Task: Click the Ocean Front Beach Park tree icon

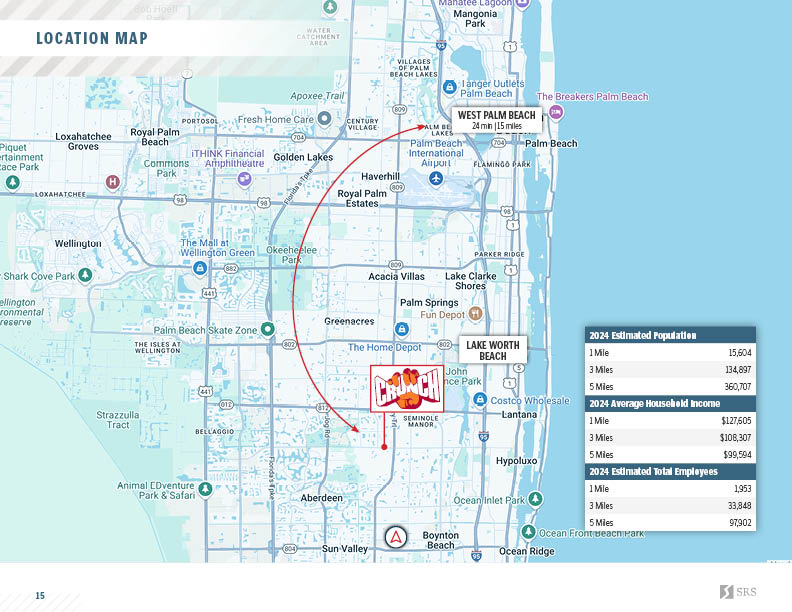Action: 528,532
